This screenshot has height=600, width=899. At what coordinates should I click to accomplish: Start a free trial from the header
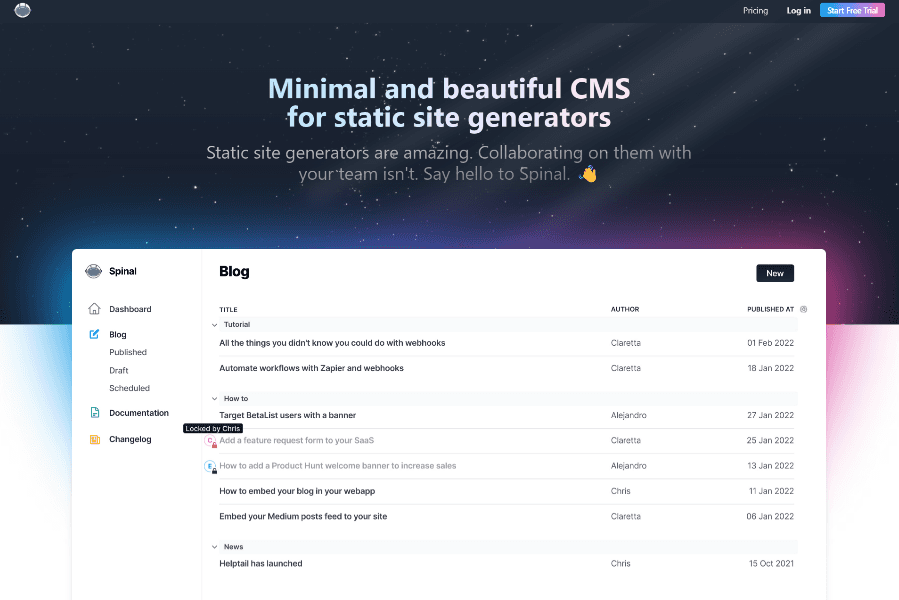851,10
